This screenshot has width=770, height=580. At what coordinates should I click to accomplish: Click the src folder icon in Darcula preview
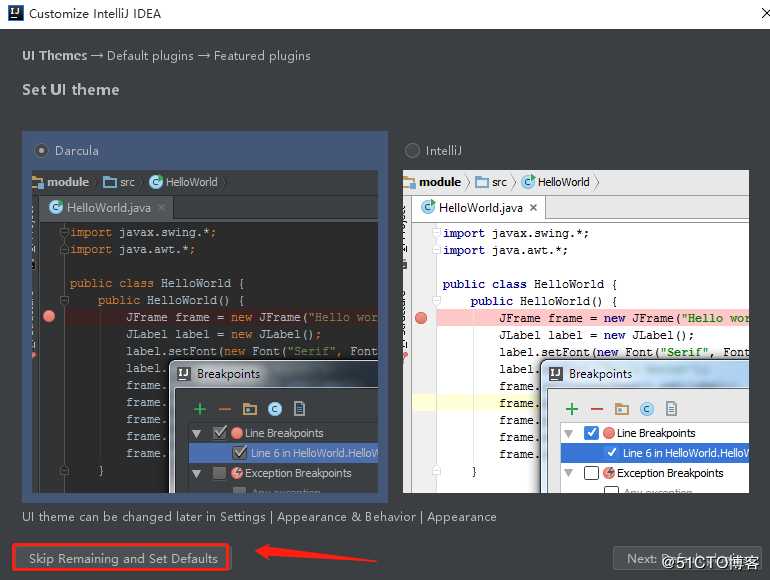110,182
